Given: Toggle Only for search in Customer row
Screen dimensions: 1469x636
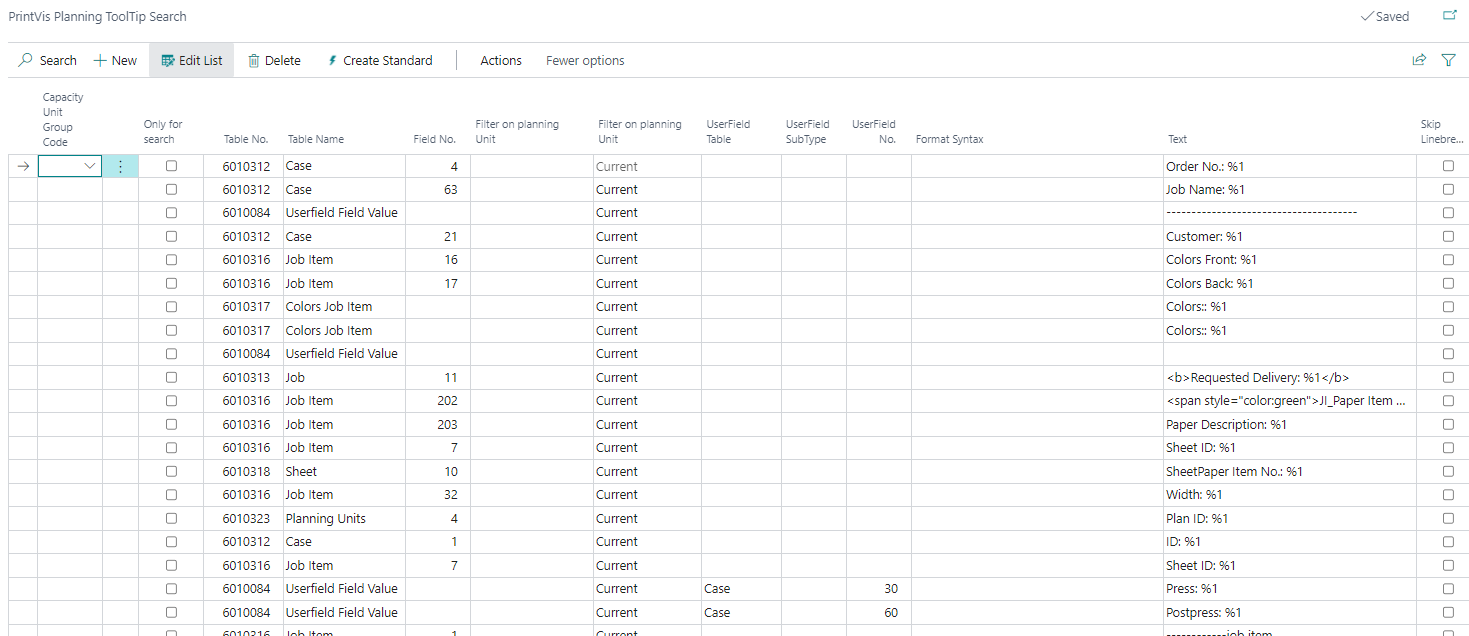Looking at the screenshot, I should tap(171, 236).
